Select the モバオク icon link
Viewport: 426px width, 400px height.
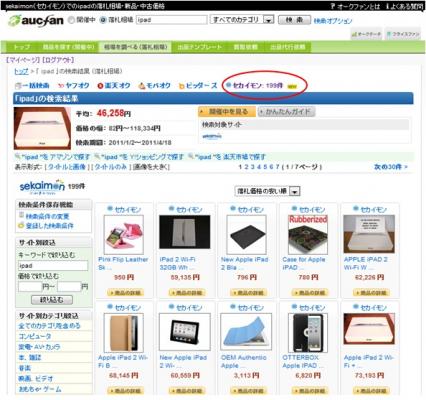click(x=155, y=86)
